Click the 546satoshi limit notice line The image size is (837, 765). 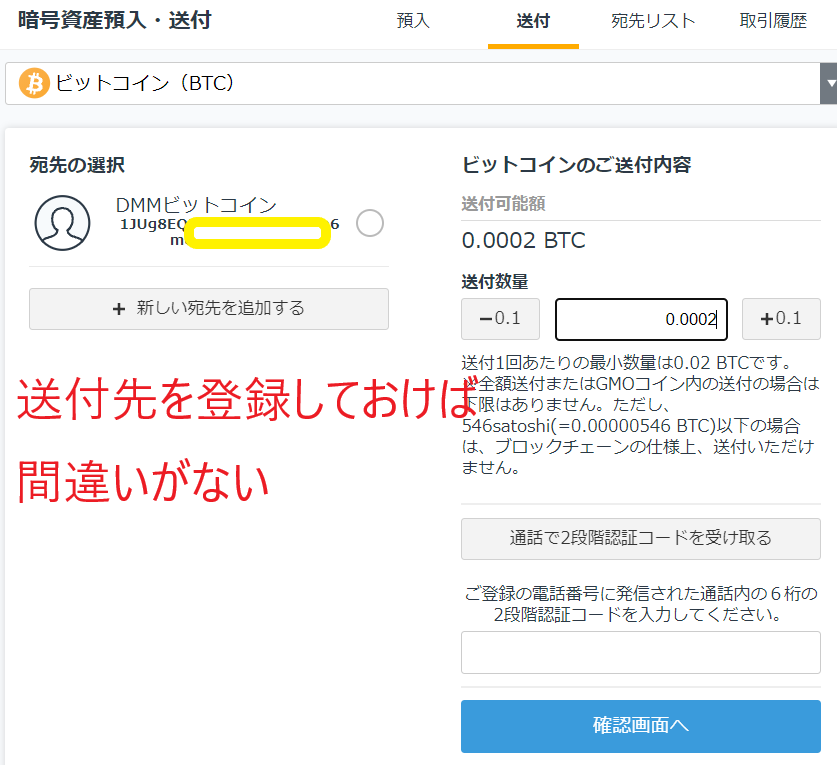click(x=631, y=426)
